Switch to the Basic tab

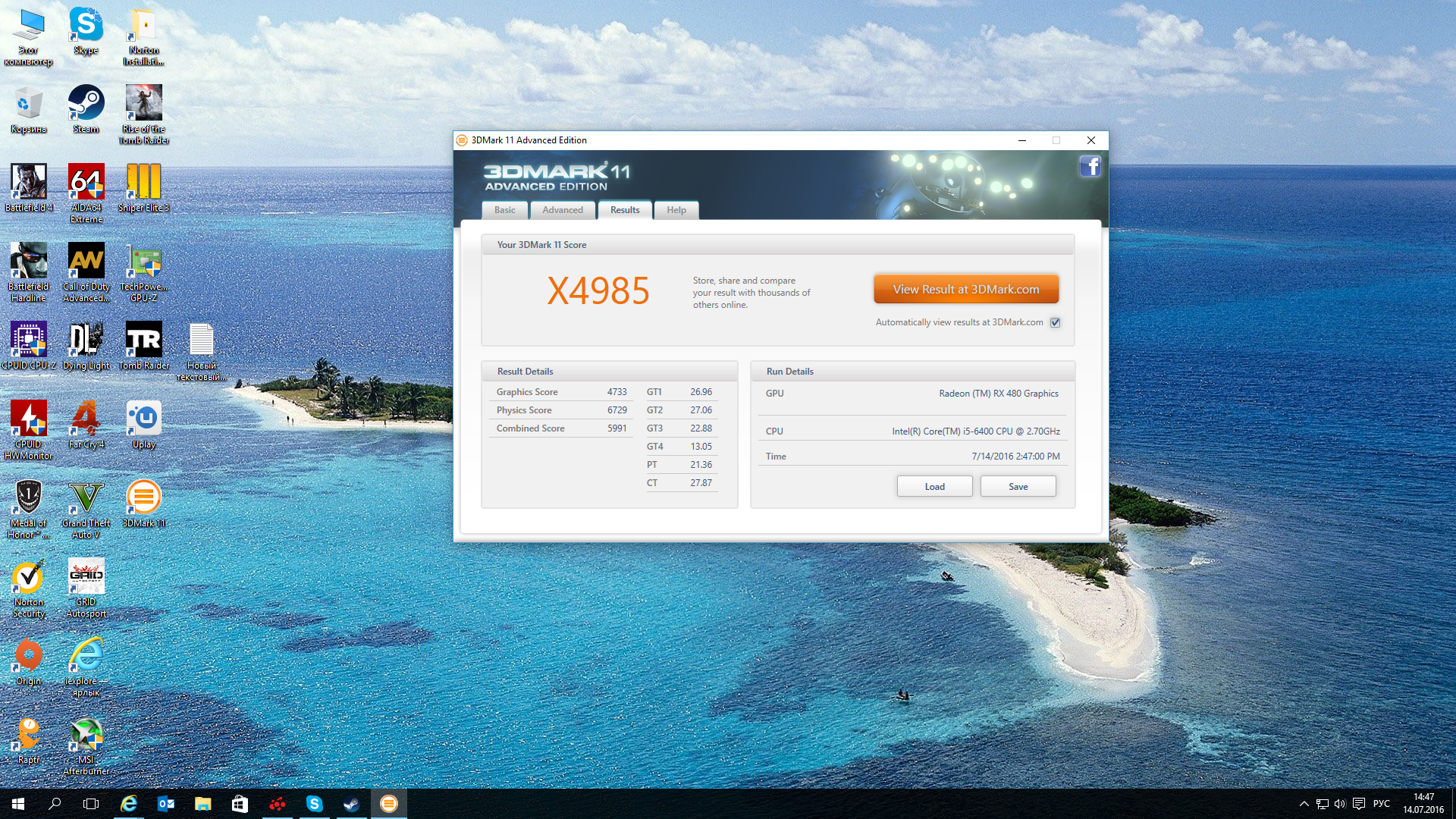click(504, 210)
